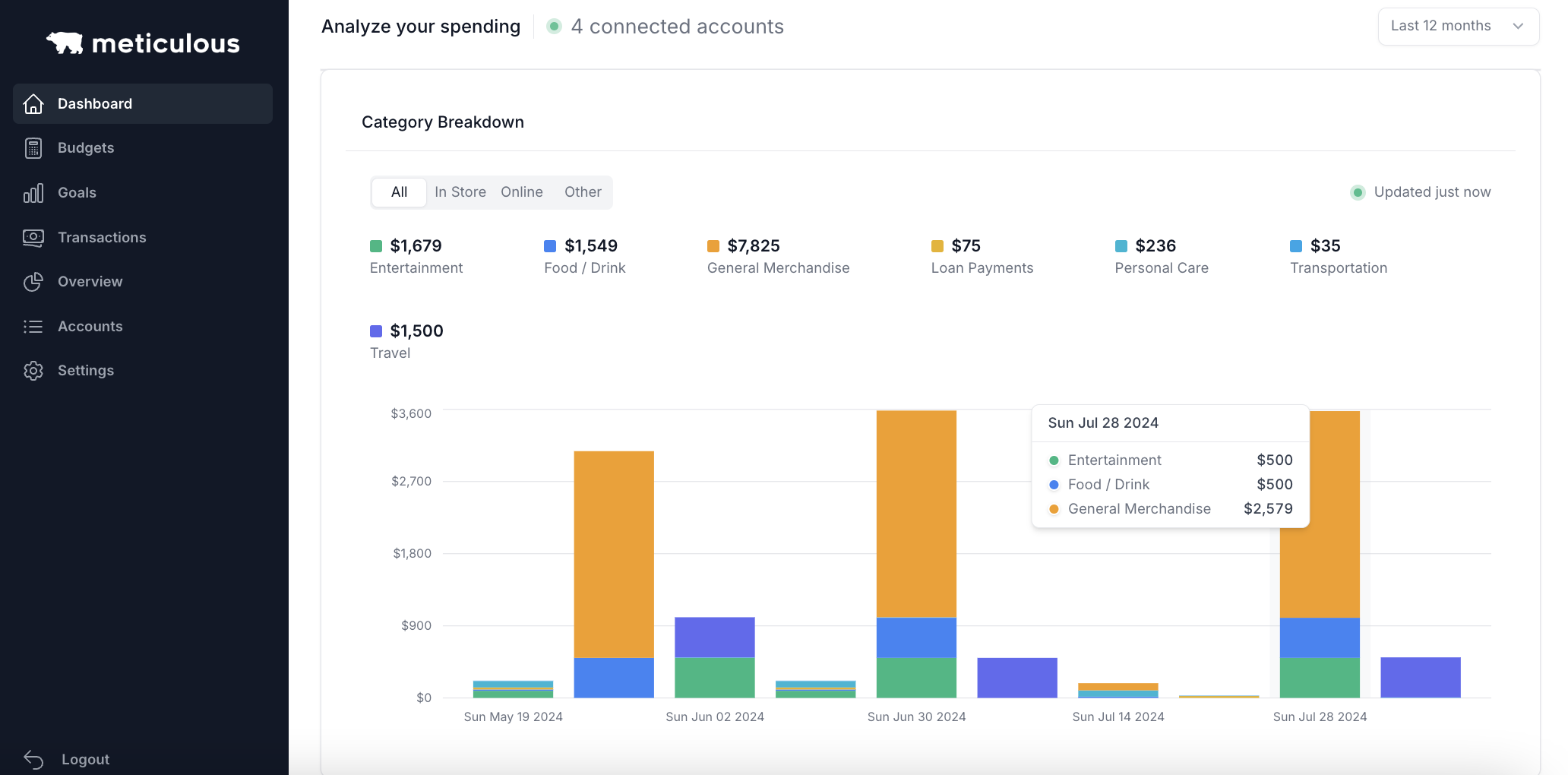Switch to the In Store tab
The height and width of the screenshot is (775, 1568).
pyautogui.click(x=460, y=192)
